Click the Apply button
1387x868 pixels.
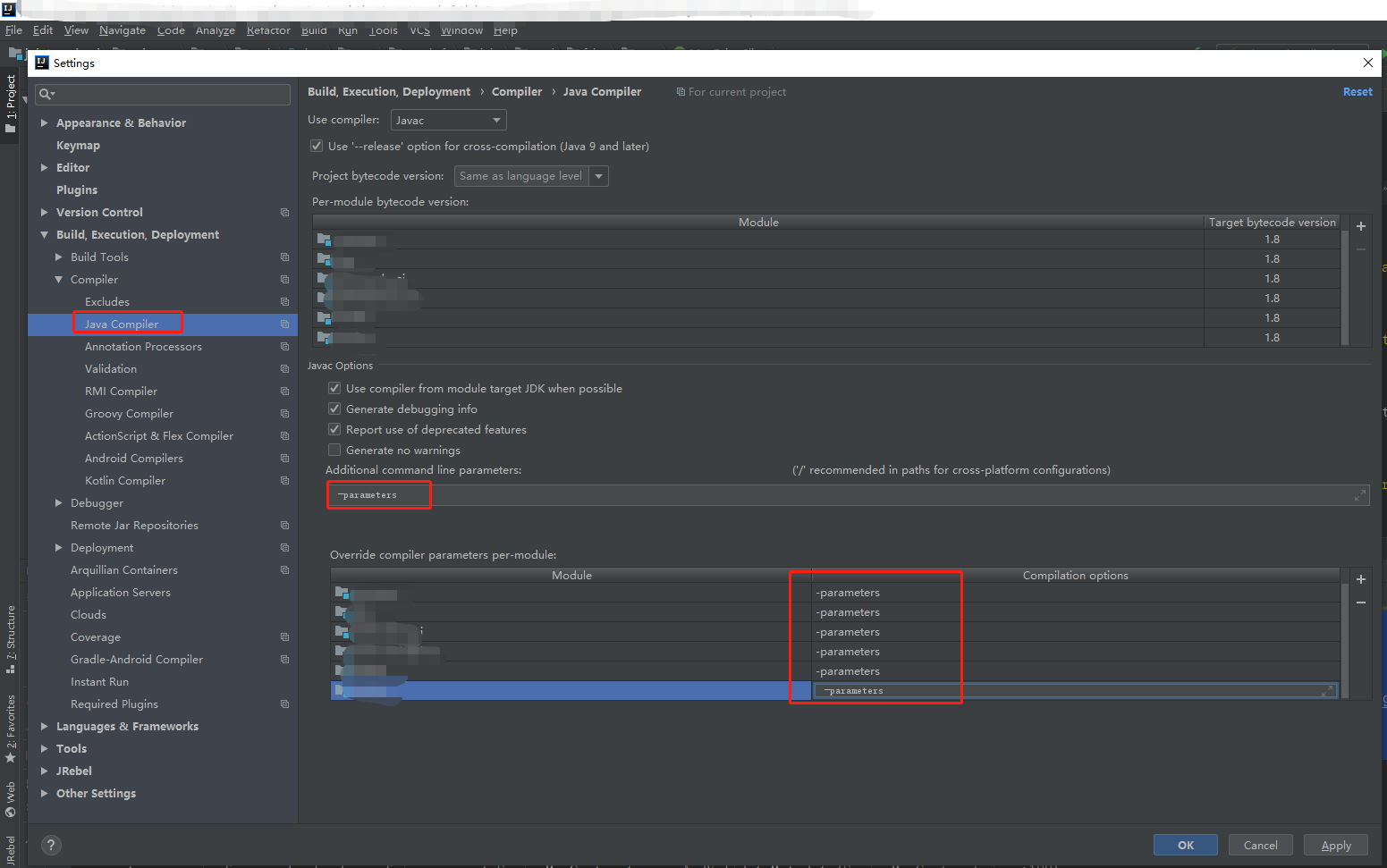pyautogui.click(x=1335, y=844)
